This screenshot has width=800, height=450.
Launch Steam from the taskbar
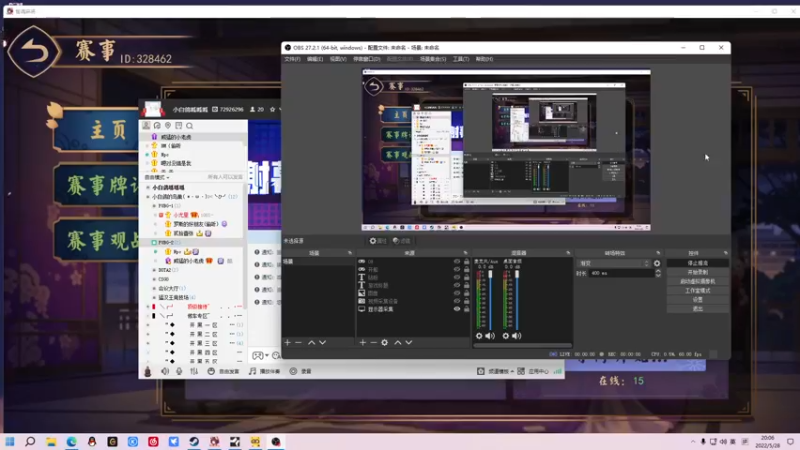pos(194,441)
